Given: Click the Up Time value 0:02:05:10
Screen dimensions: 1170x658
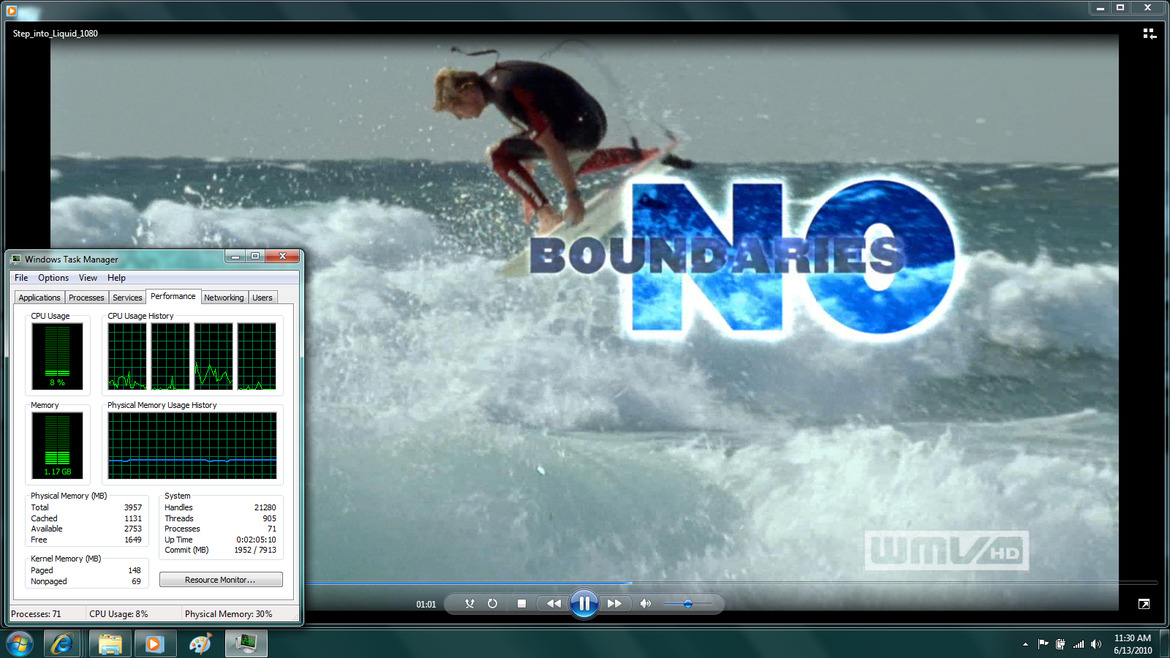Looking at the screenshot, I should click(256, 539).
